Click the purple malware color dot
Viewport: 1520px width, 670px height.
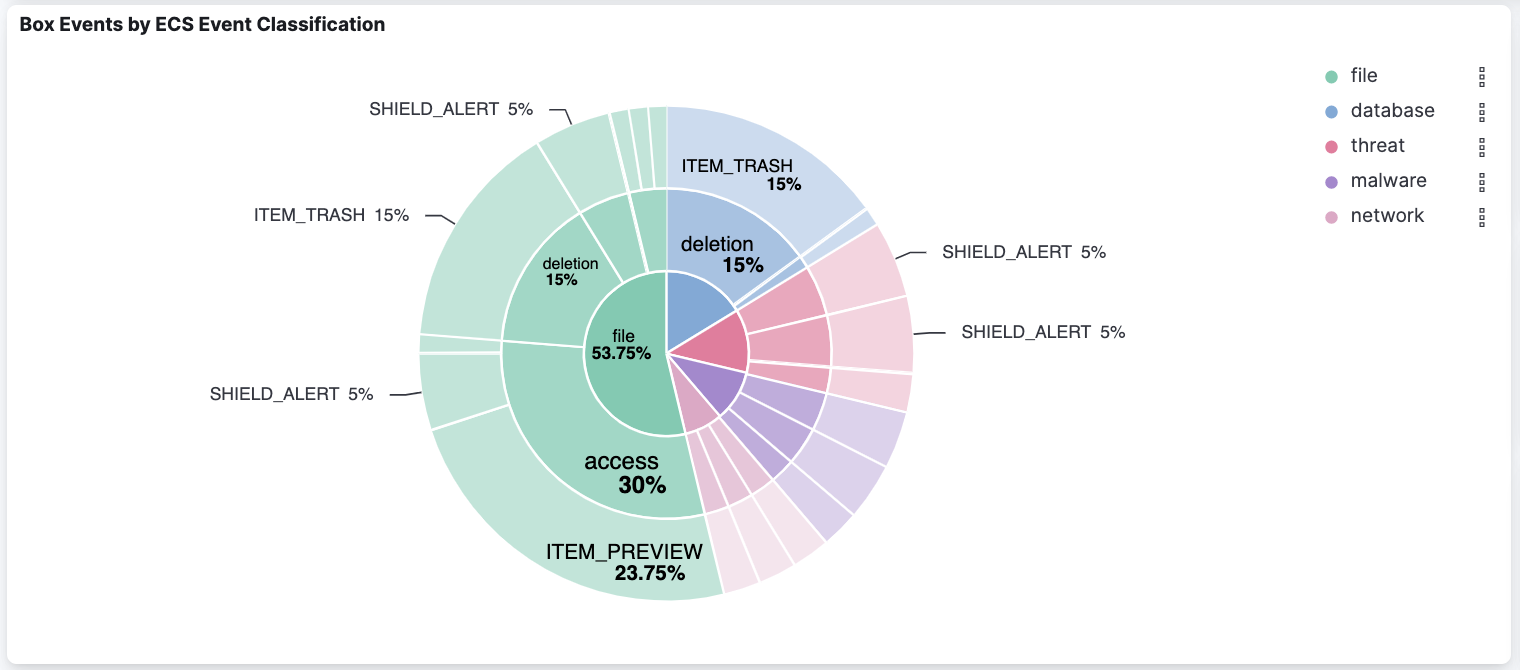click(x=1331, y=182)
